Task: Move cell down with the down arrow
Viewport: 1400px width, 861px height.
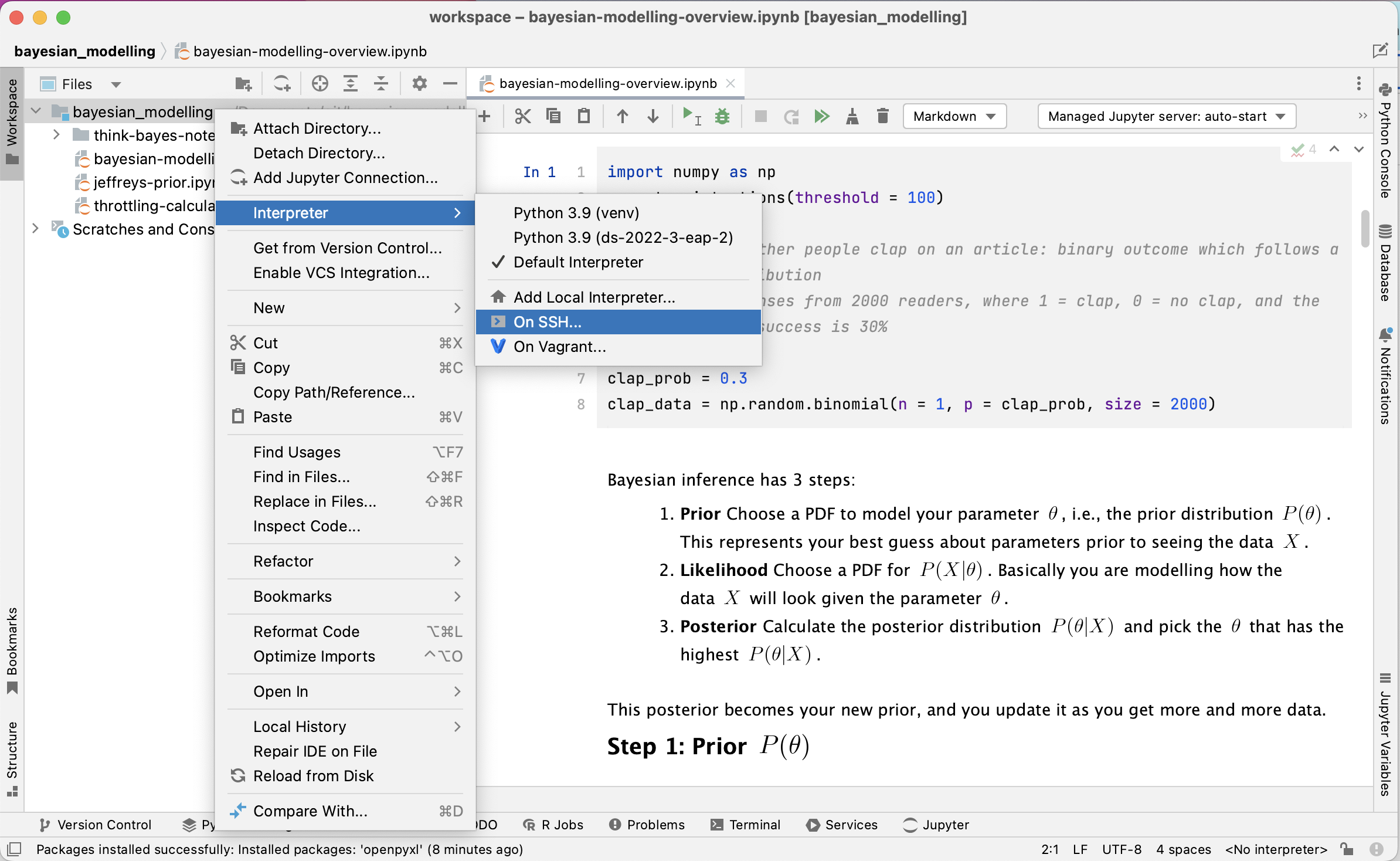Action: click(653, 116)
